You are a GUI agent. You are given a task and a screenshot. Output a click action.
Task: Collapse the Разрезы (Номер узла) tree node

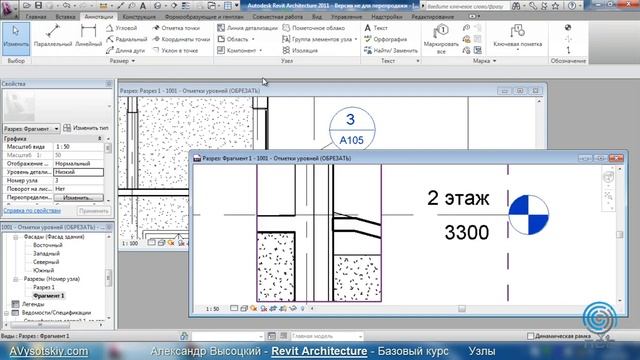coord(16,279)
